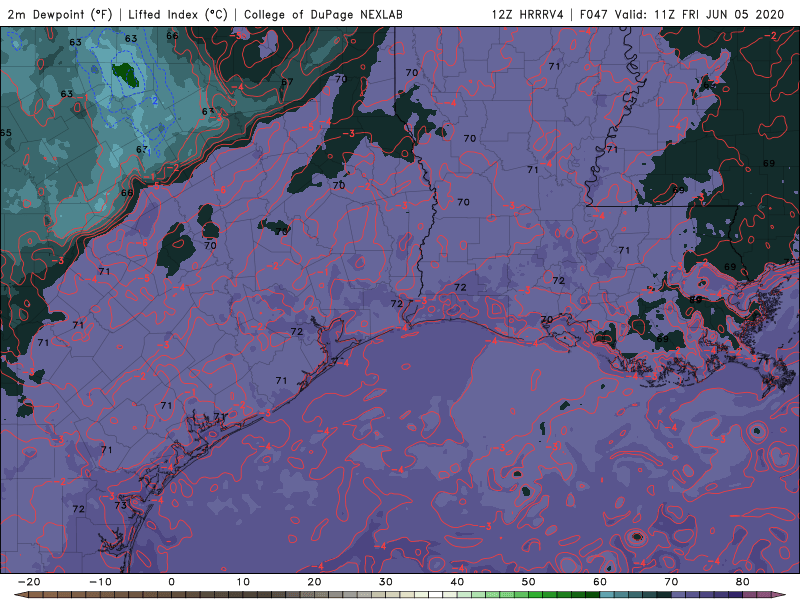Click the teal segment under 60 on the color bar
The image size is (800, 600).
[x=606, y=595]
